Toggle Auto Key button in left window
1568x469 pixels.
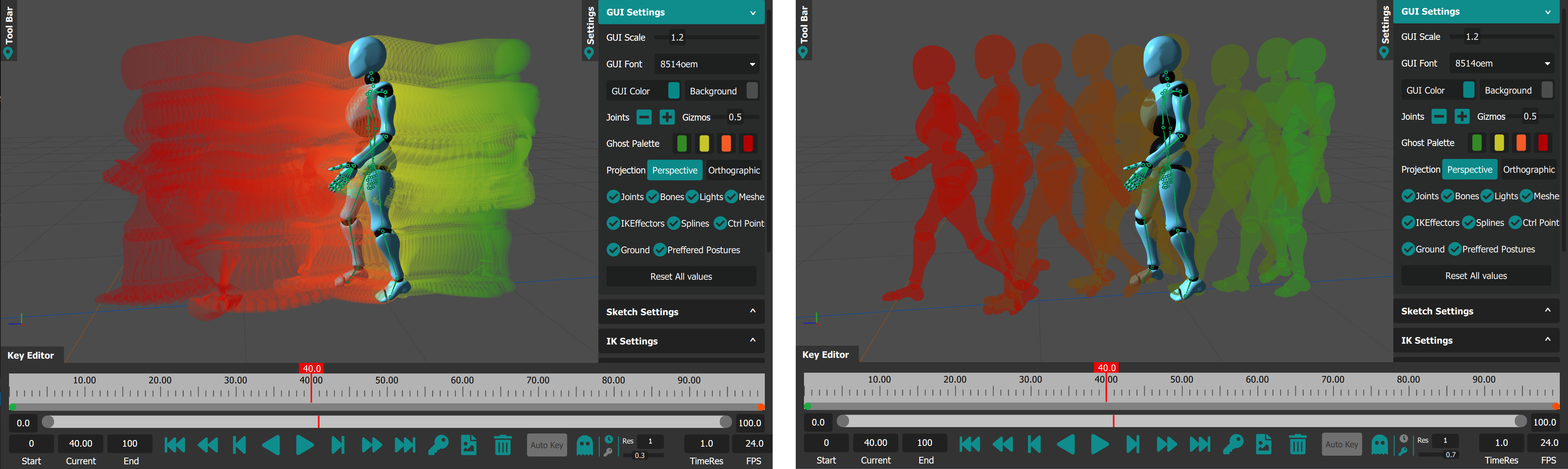[x=547, y=445]
